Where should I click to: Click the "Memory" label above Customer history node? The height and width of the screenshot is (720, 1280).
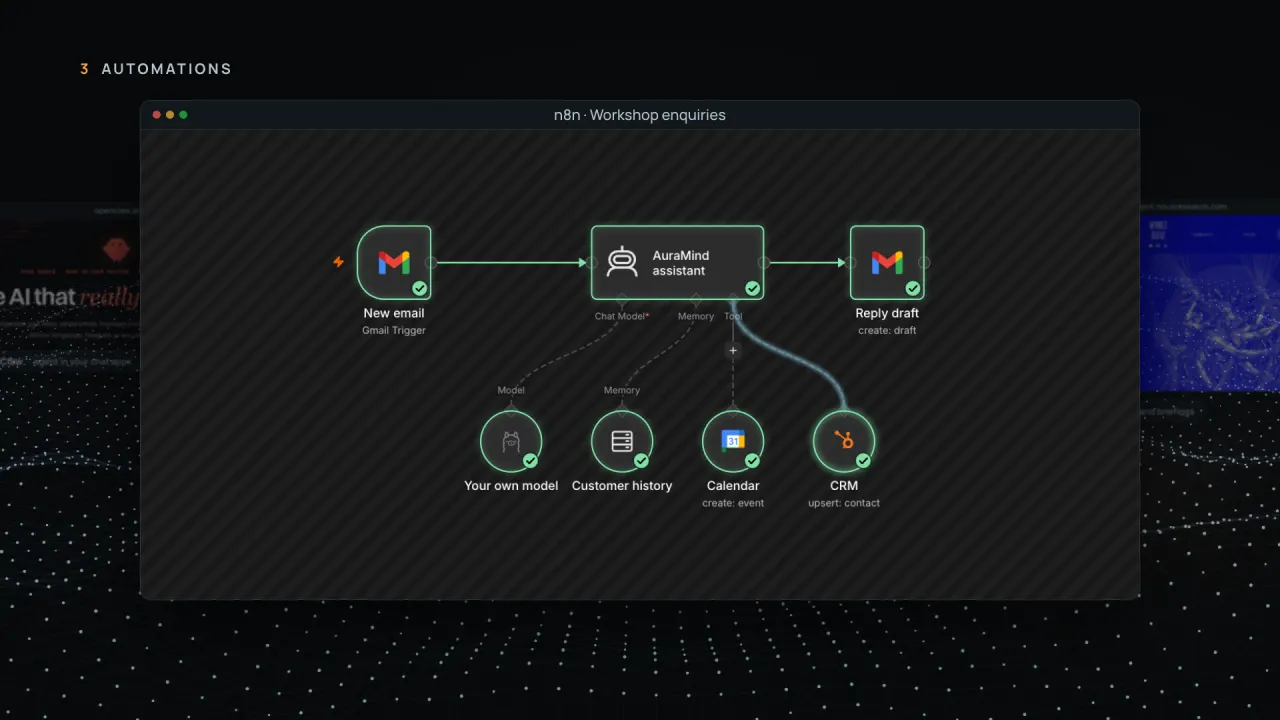622,390
